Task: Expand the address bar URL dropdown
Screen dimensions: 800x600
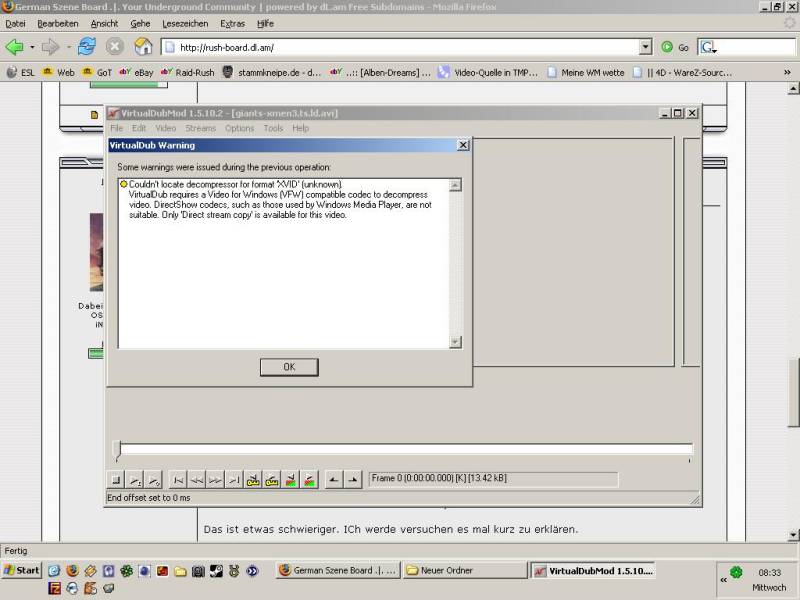Action: pos(646,47)
